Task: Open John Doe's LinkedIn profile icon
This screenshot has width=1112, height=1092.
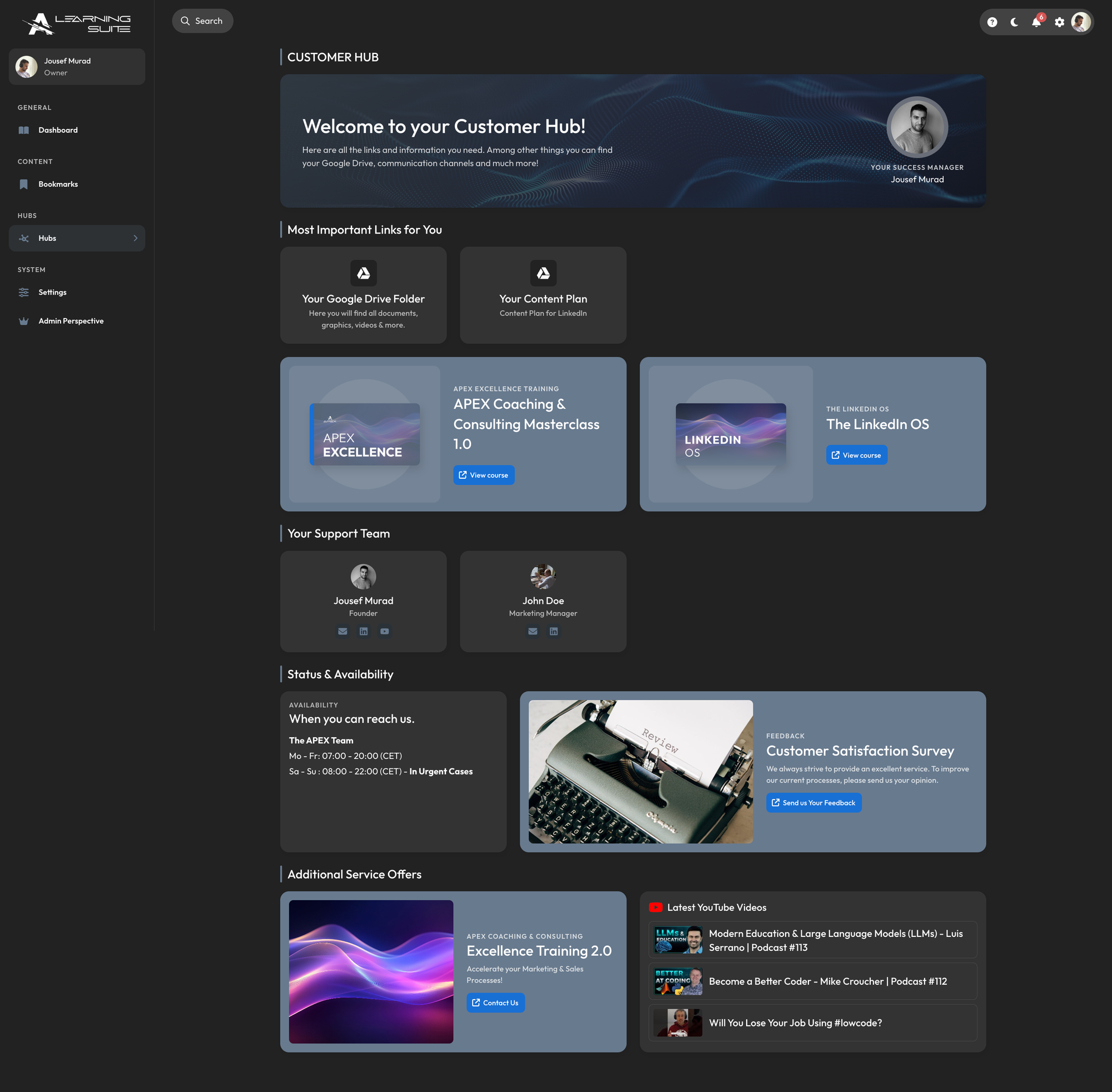Action: coord(553,631)
